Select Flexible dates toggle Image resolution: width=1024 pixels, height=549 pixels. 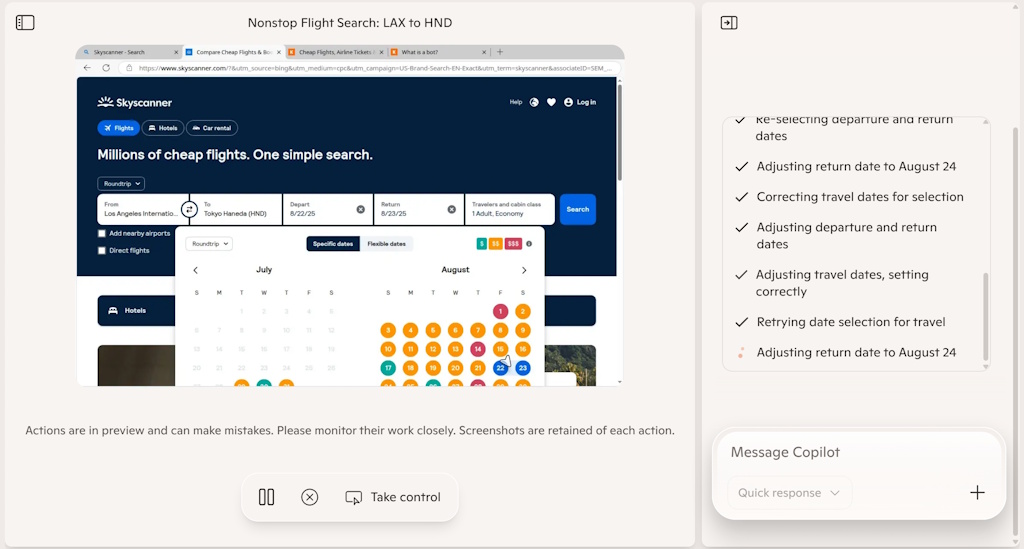(x=386, y=244)
